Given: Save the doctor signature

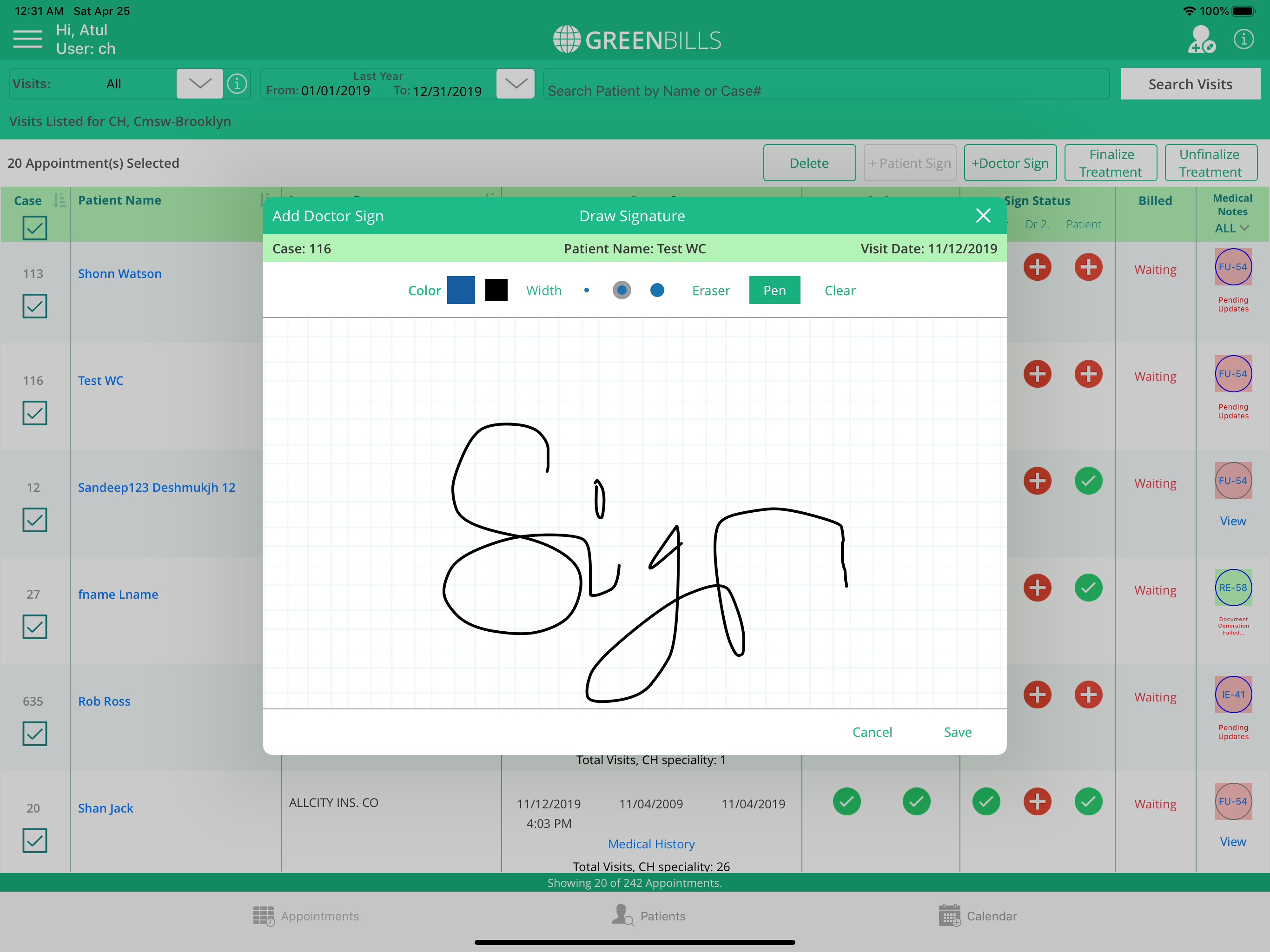Looking at the screenshot, I should click(x=957, y=732).
